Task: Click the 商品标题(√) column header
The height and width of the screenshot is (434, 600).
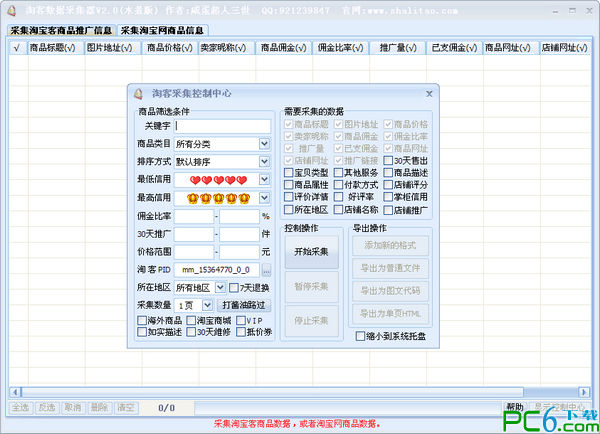Action: coord(56,48)
